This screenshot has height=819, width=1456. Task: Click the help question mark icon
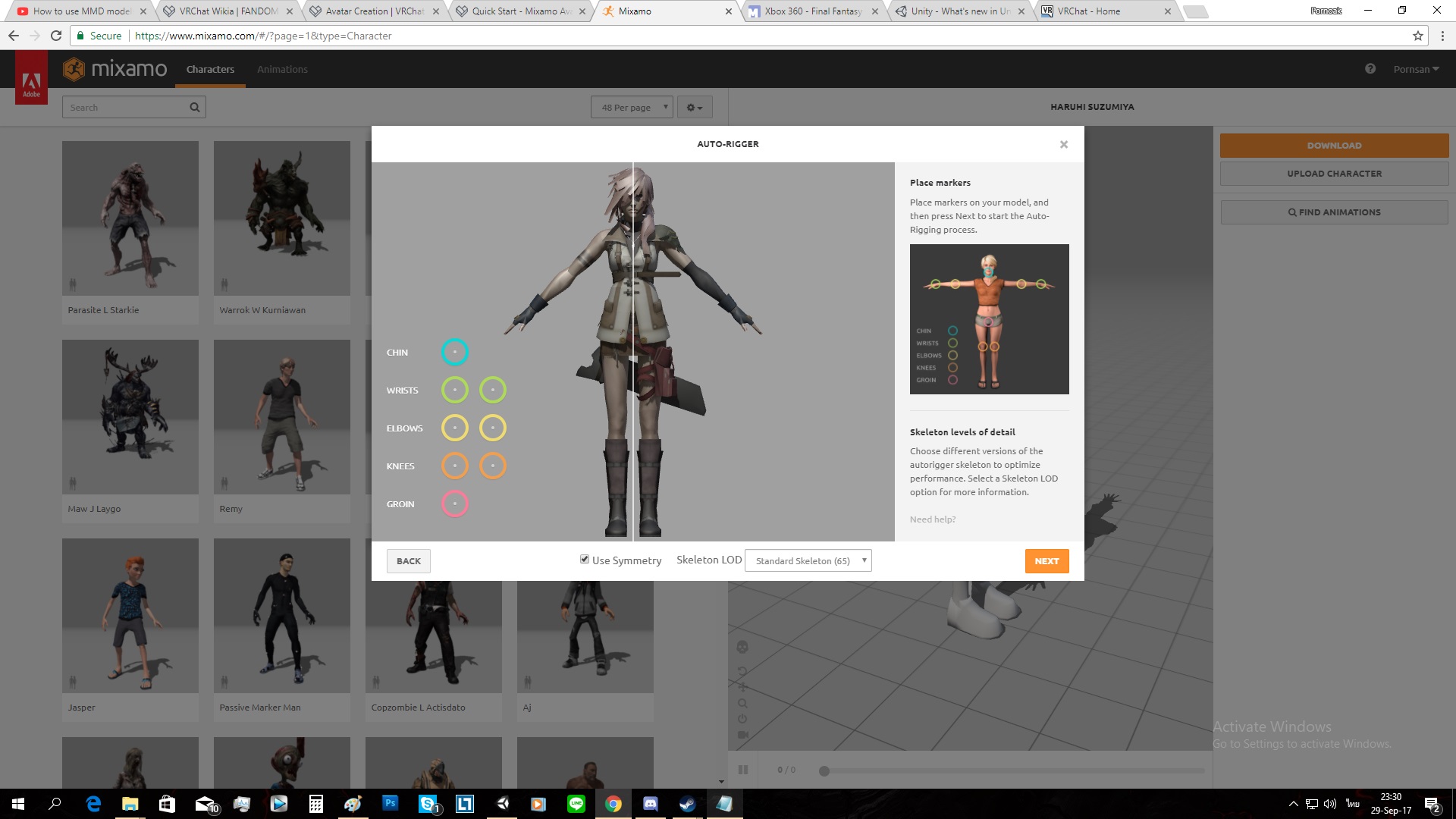pos(1370,69)
